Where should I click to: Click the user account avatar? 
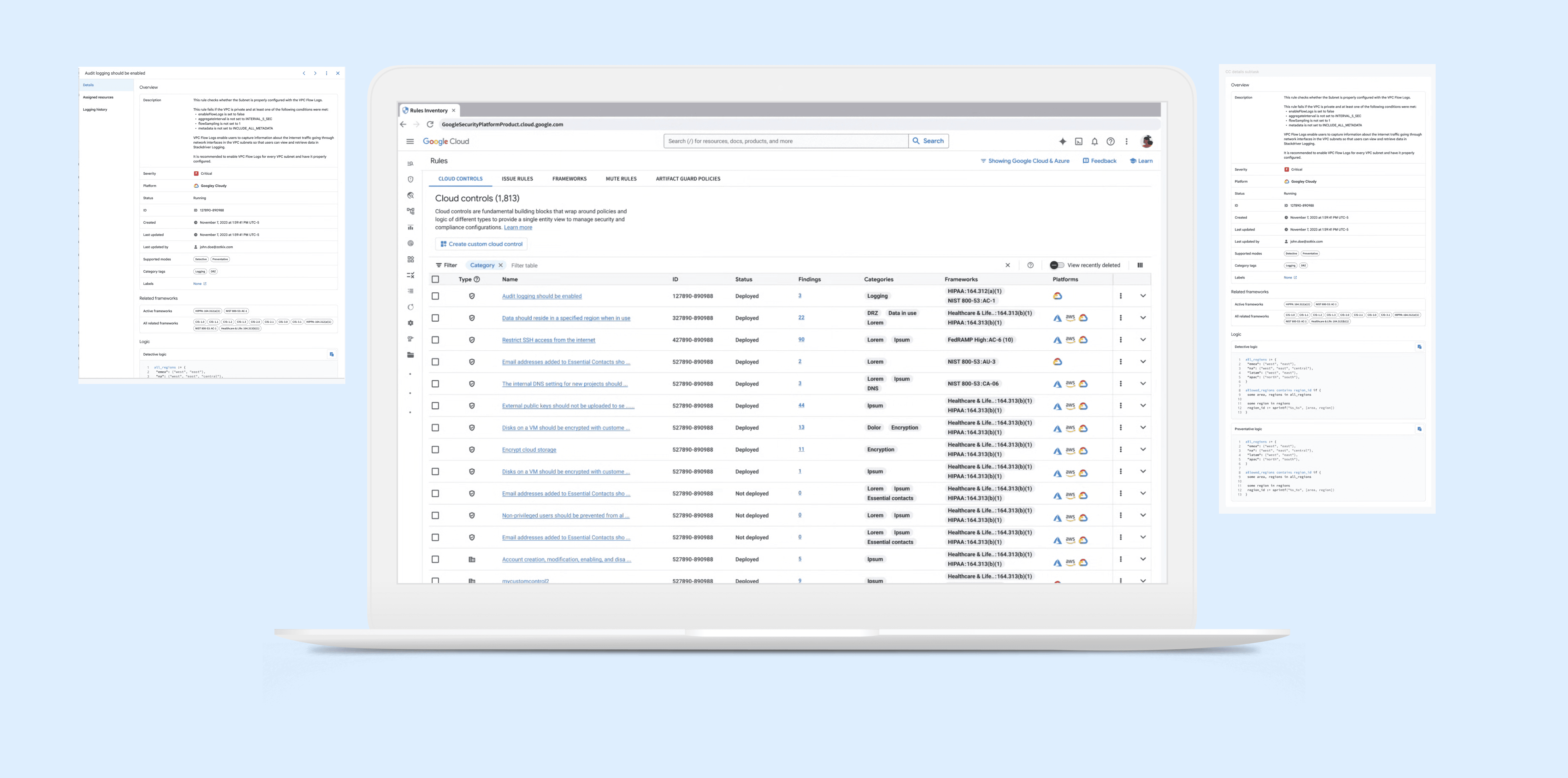click(1147, 141)
